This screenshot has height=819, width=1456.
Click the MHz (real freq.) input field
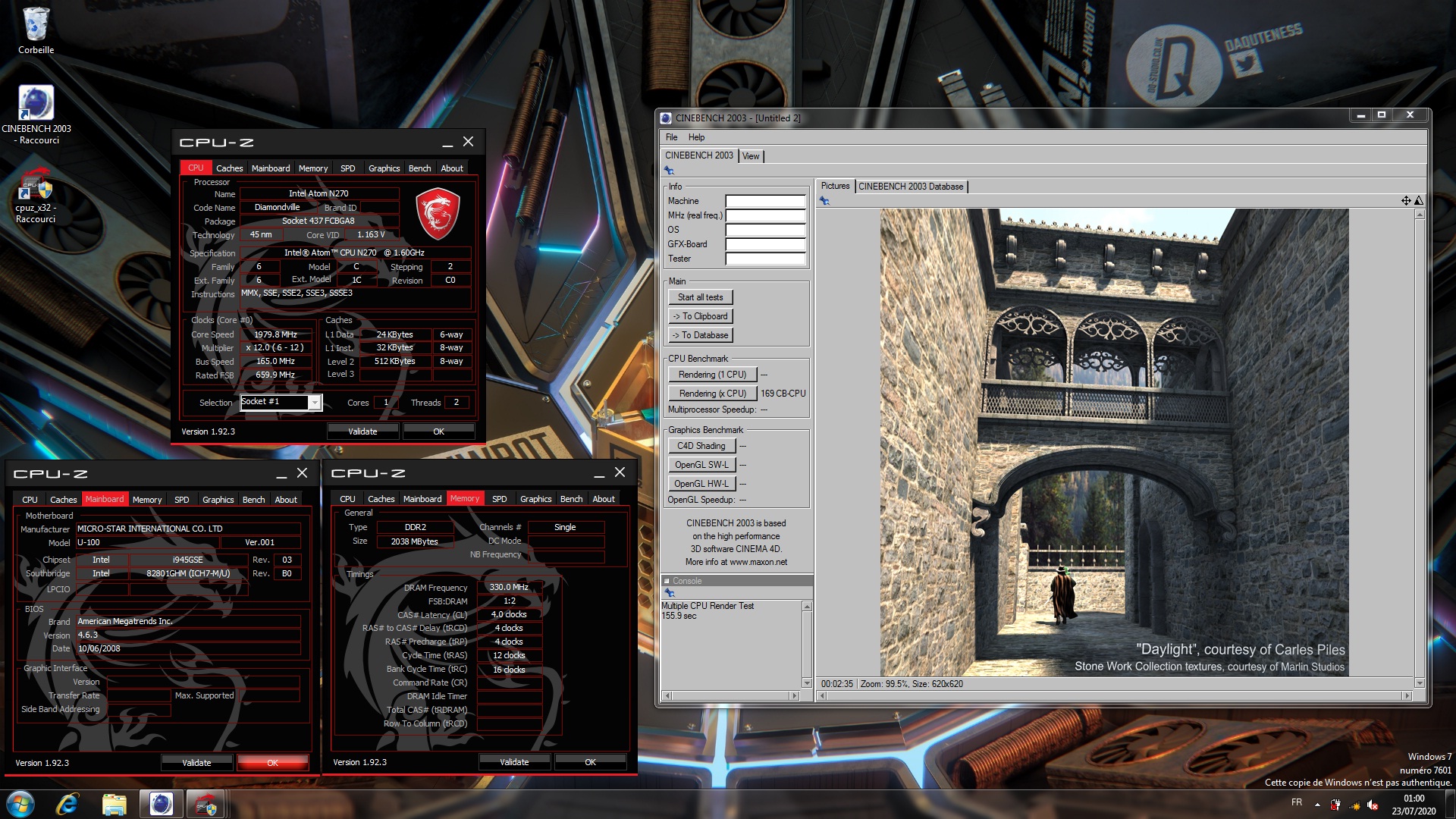pos(765,215)
